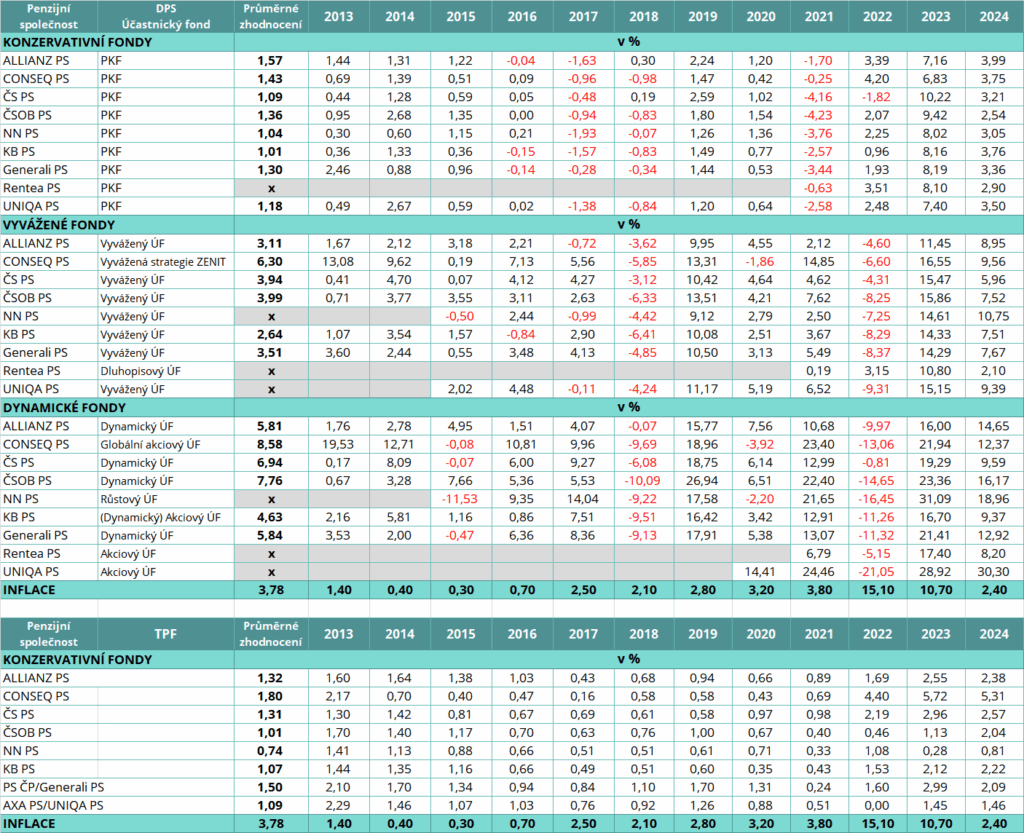Image resolution: width=1024 pixels, height=833 pixels.
Task: Select the Rentea PS PKF 2021 value -0,63
Action: (818, 189)
